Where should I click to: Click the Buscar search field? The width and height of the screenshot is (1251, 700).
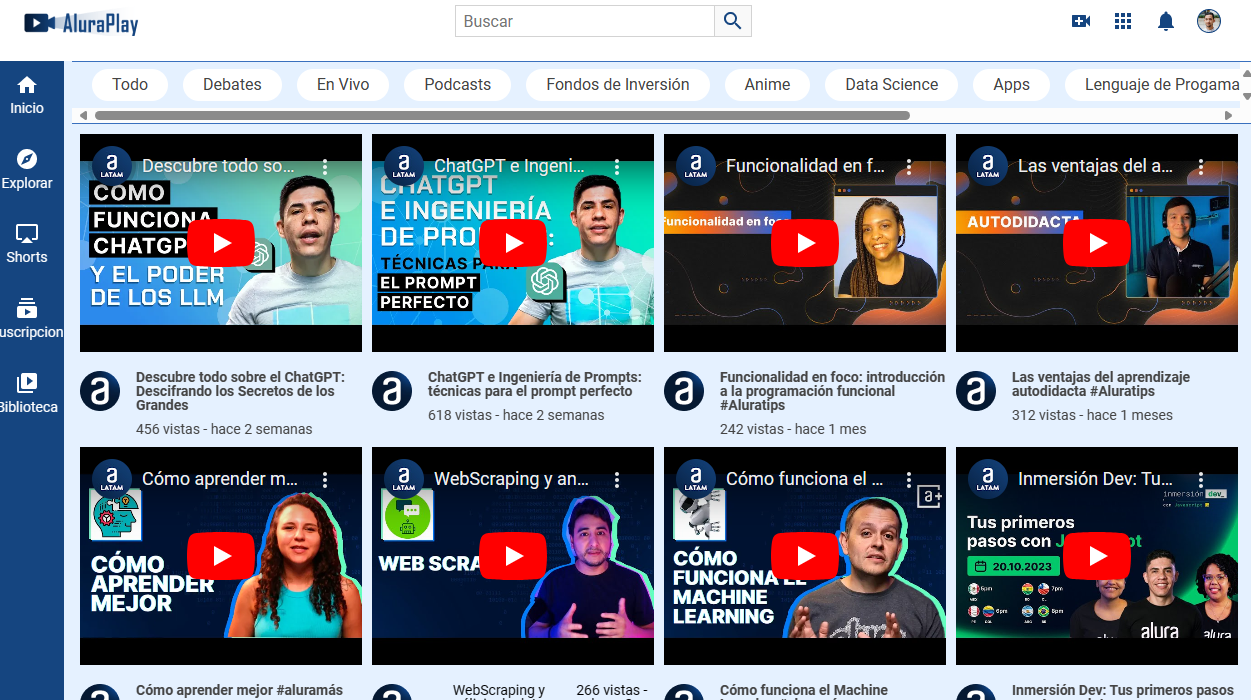[585, 21]
